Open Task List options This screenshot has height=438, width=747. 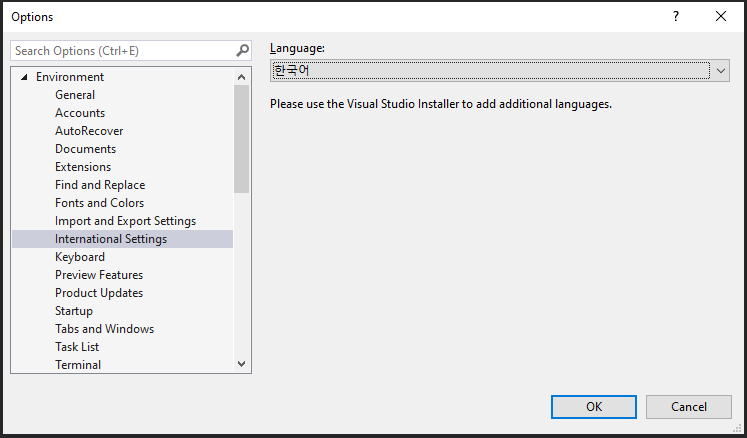(x=77, y=346)
